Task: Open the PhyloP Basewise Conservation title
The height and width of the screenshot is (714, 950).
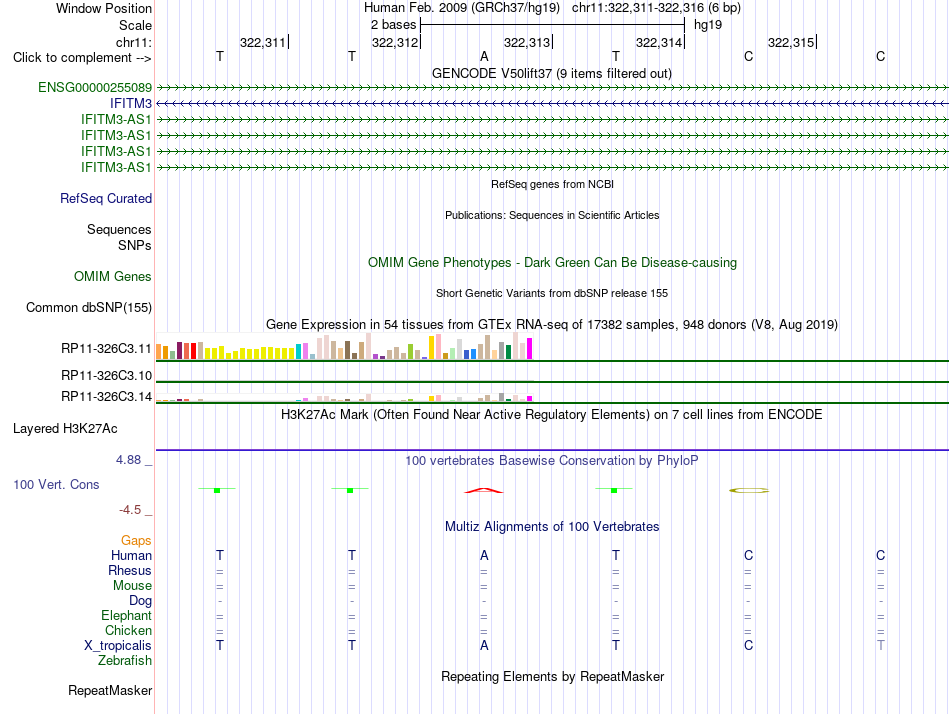Action: (x=551, y=461)
